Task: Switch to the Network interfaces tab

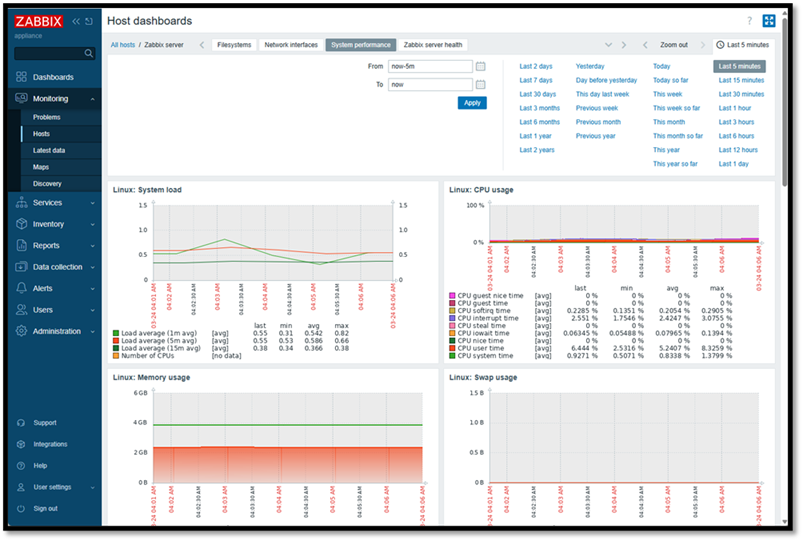Action: (x=290, y=45)
